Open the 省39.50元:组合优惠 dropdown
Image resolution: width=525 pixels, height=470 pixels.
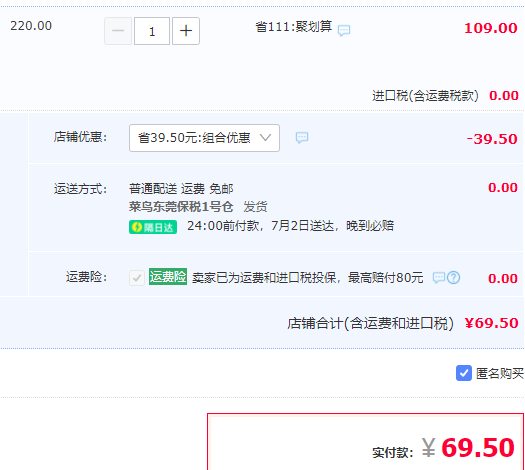click(x=204, y=138)
